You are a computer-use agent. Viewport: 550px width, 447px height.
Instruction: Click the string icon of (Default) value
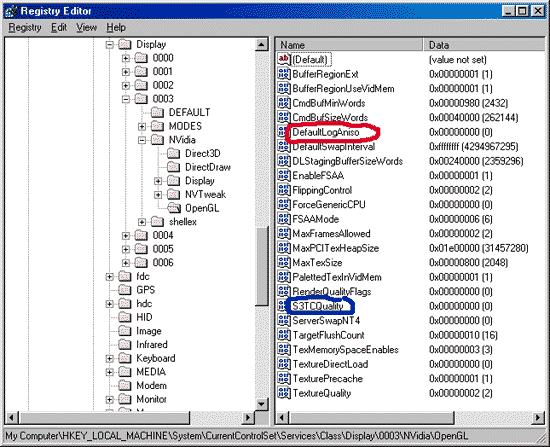284,59
